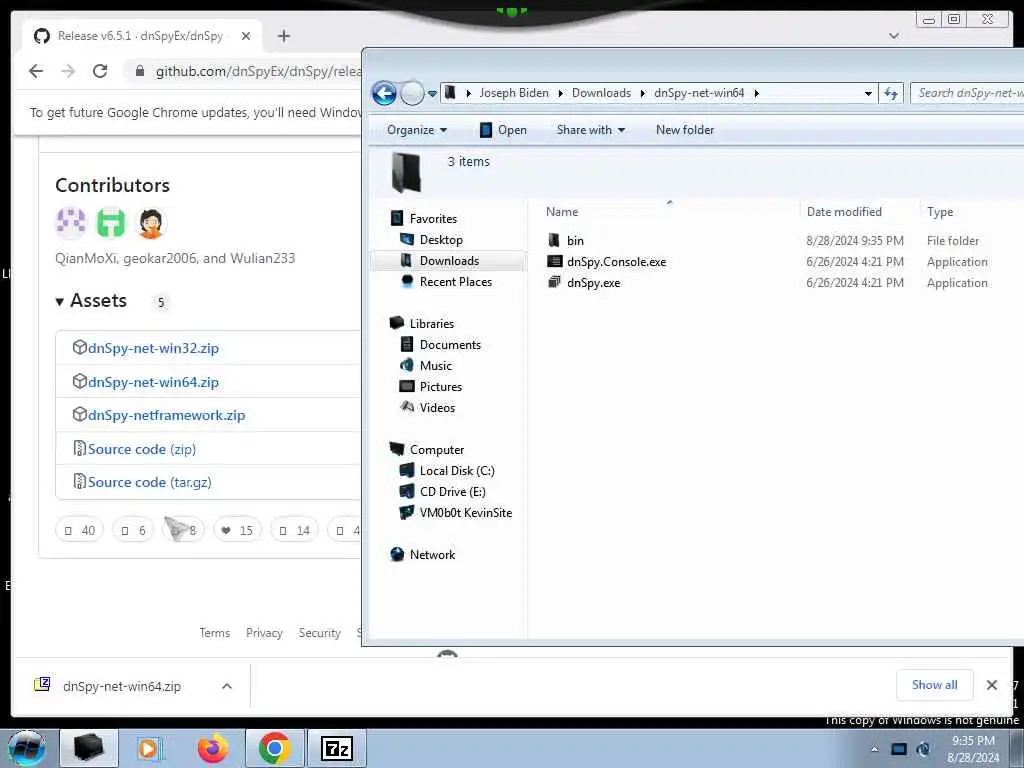This screenshot has height=768, width=1024.
Task: Open the address bar history dropdown in Explorer
Action: pyautogui.click(x=868, y=93)
